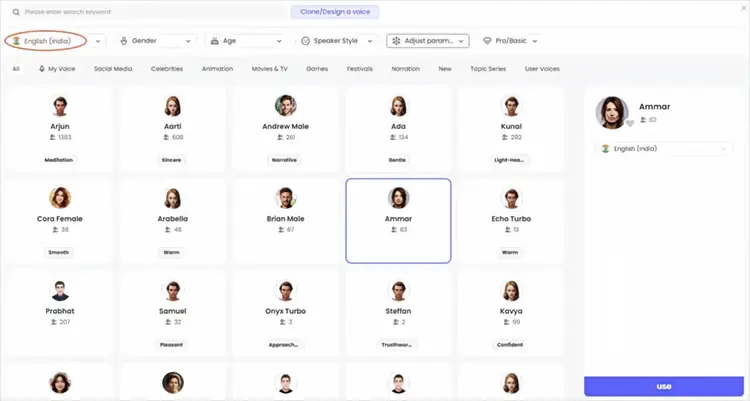Choose the Brian Male voice avatar
Viewport: 750px width, 401px height.
click(x=286, y=198)
